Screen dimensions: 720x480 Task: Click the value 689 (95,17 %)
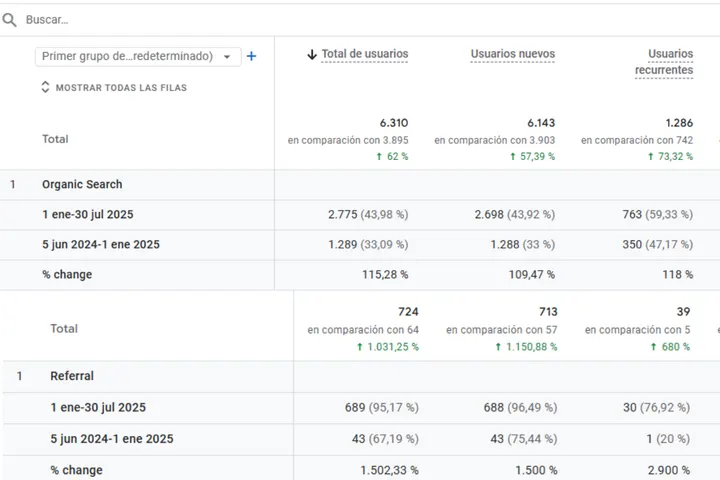(382, 408)
